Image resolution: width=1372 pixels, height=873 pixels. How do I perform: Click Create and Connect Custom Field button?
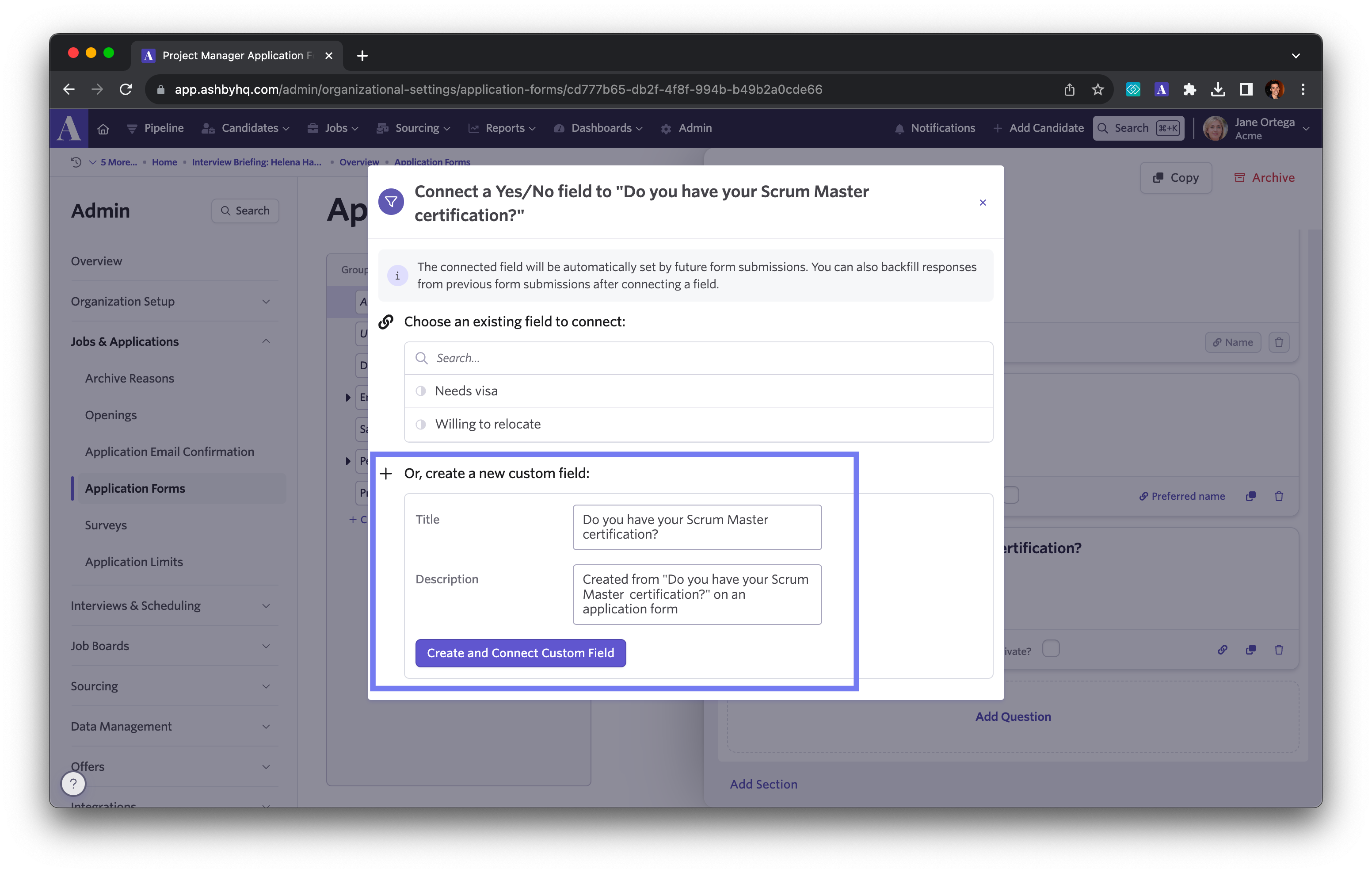(x=520, y=653)
